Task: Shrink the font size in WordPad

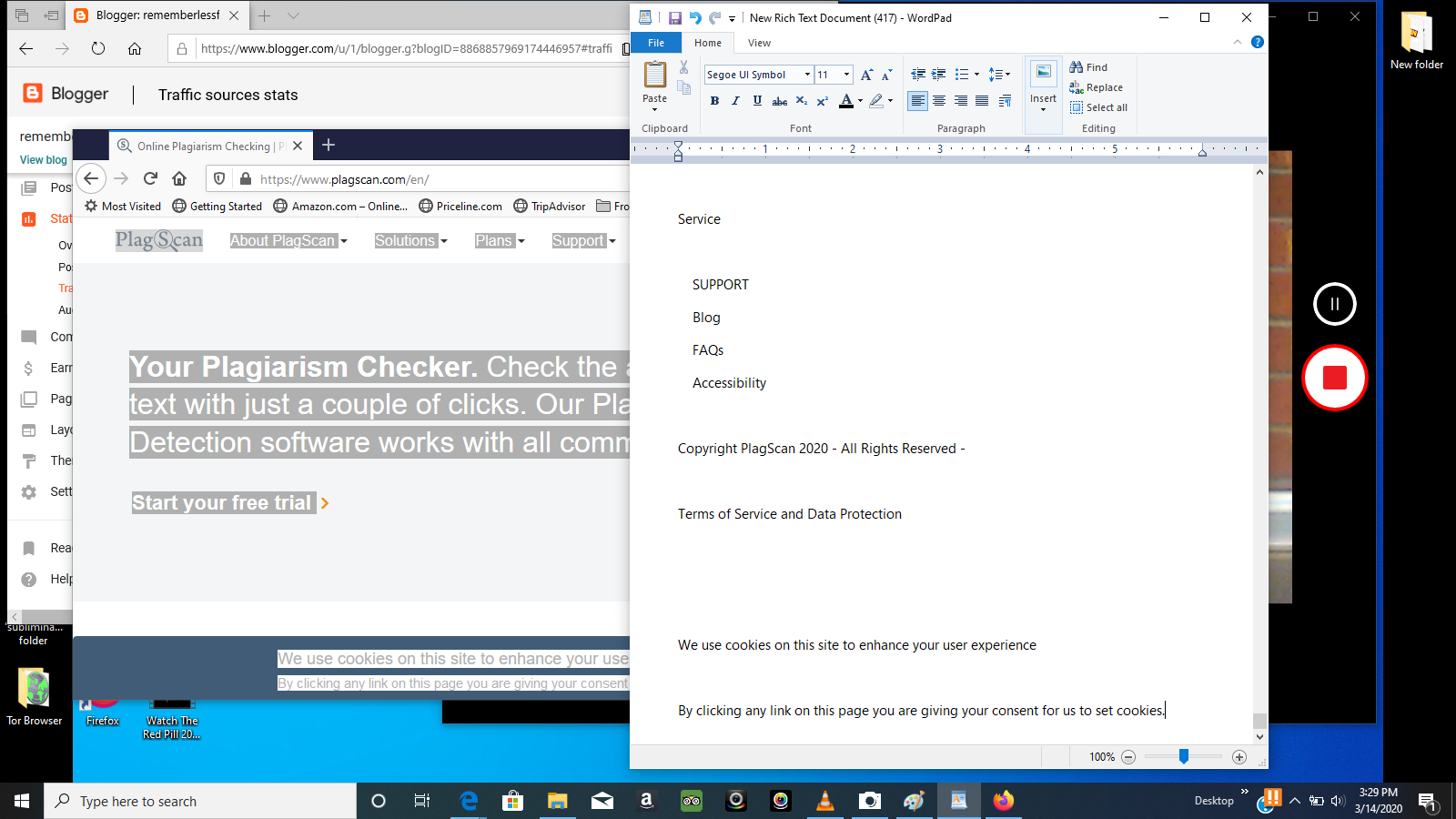Action: point(886,75)
